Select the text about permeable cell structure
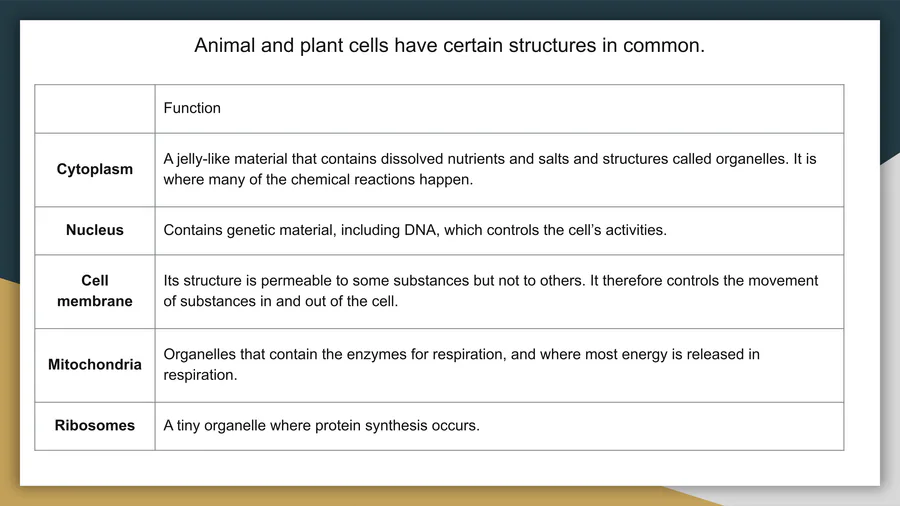Viewport: 900px width, 506px height. 491,291
